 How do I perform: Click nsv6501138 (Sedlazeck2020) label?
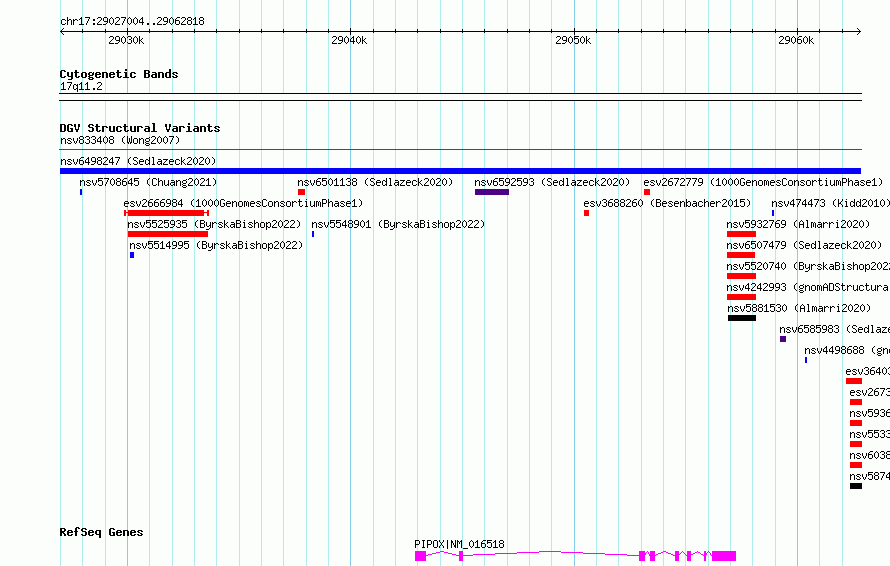click(x=375, y=182)
